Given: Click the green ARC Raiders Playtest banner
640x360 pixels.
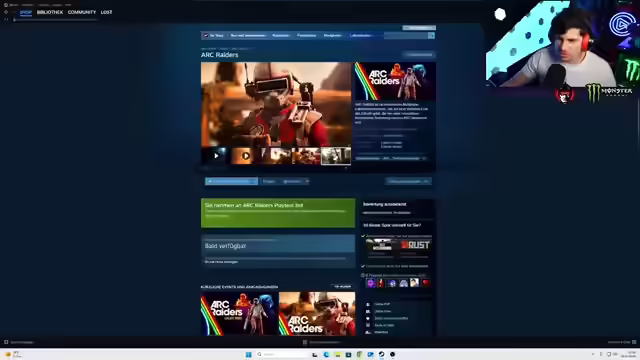Looking at the screenshot, I should click(x=278, y=213).
